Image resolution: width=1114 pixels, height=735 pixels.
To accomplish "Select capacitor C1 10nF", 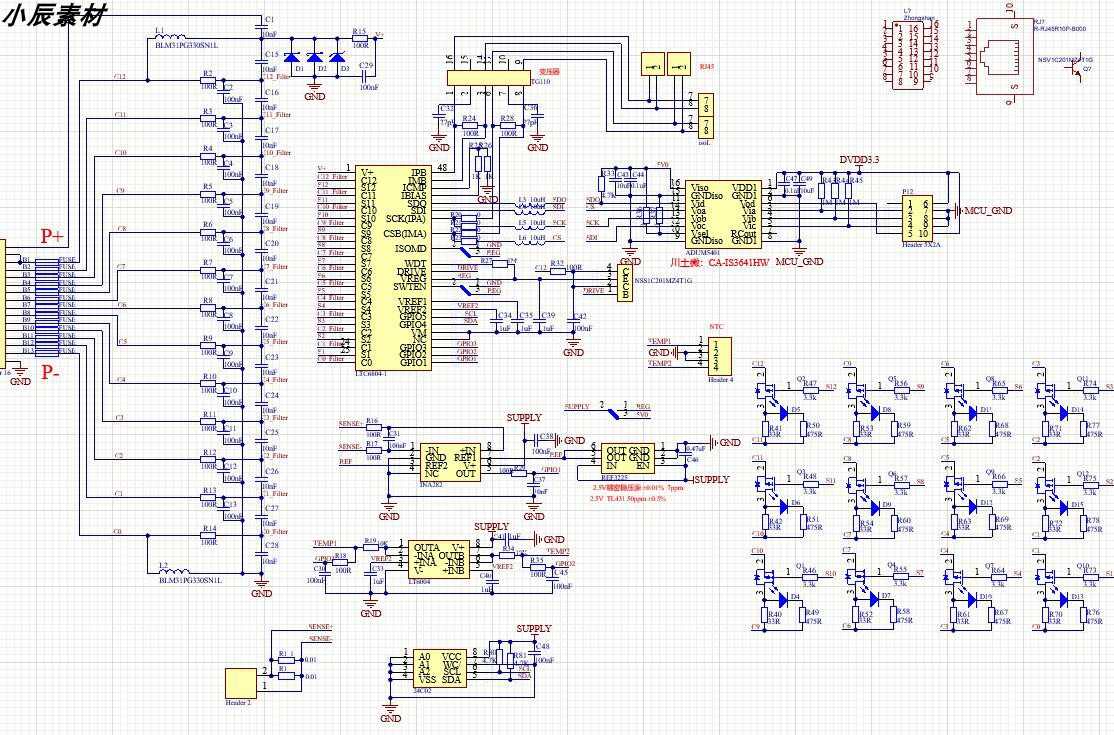I will [261, 27].
